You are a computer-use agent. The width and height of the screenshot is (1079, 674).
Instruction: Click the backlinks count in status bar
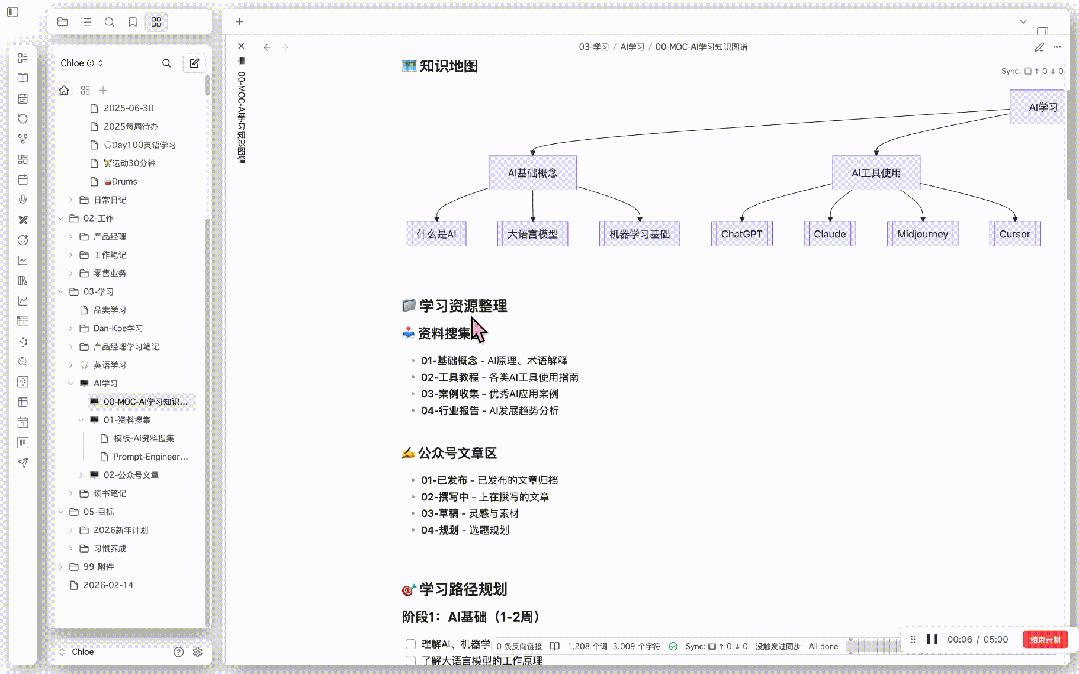519,646
